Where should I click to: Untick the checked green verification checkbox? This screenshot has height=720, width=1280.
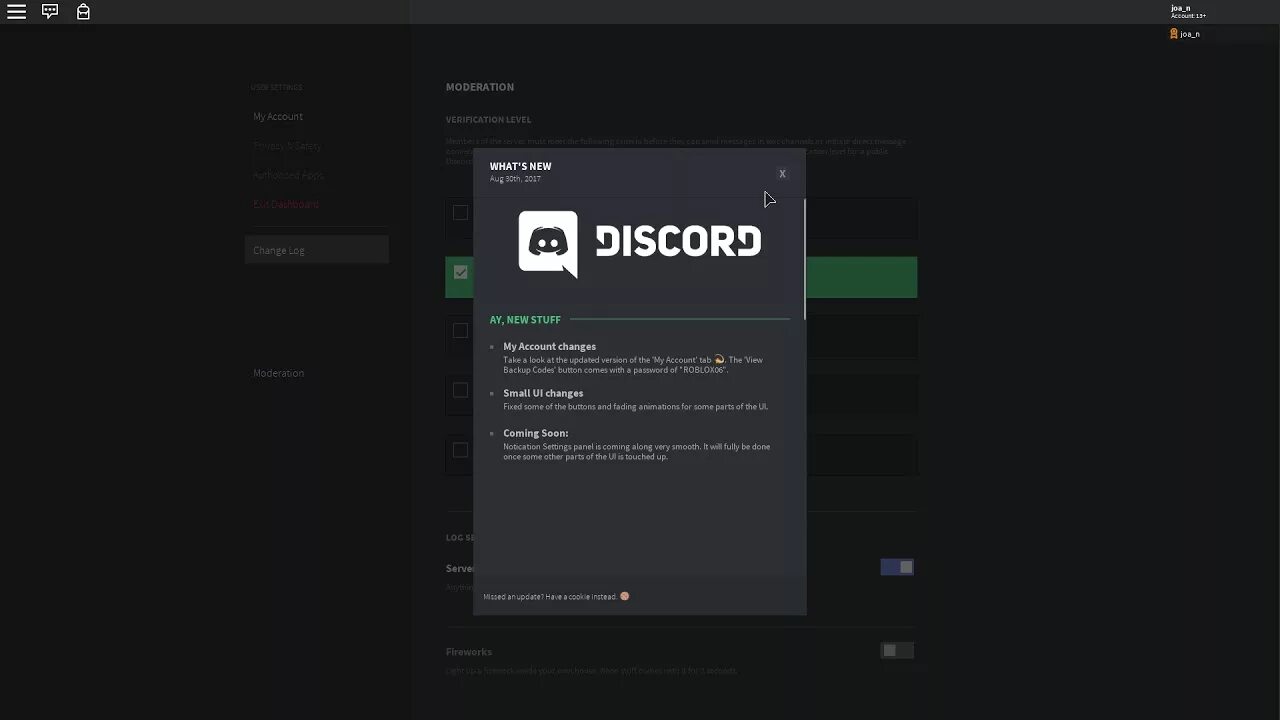coord(460,272)
